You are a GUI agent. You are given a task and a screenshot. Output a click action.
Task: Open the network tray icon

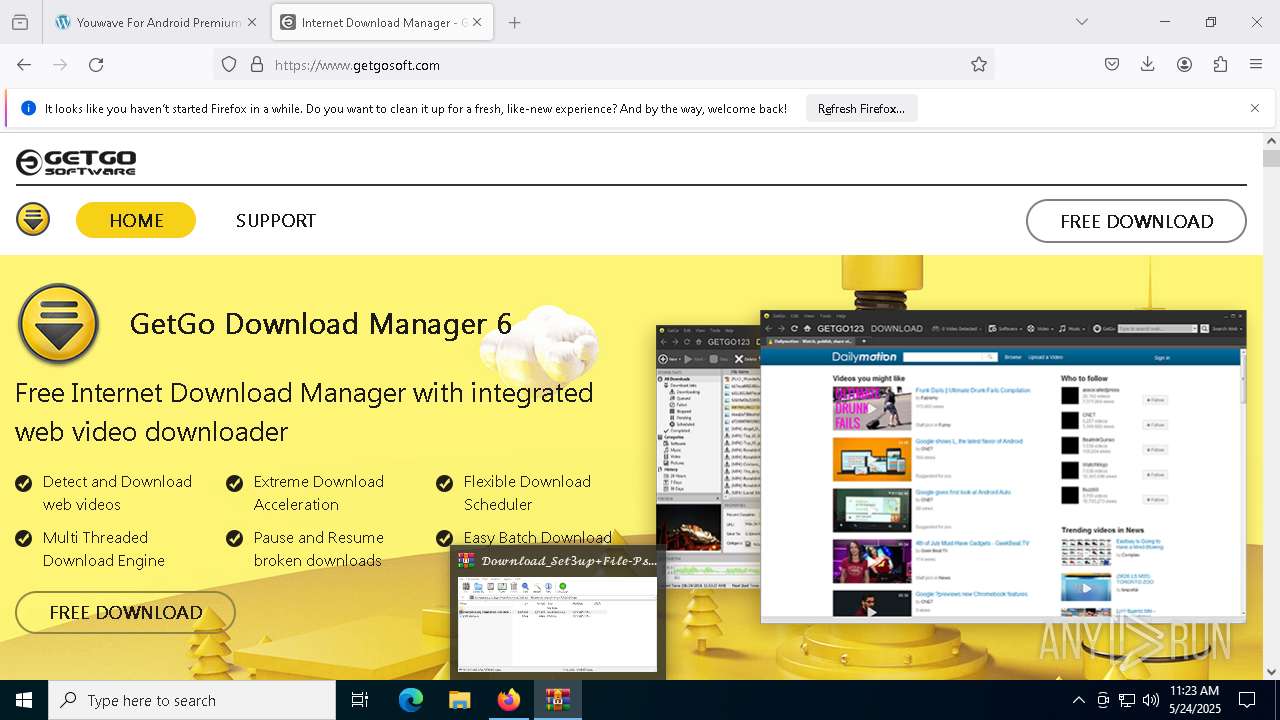[1127, 700]
